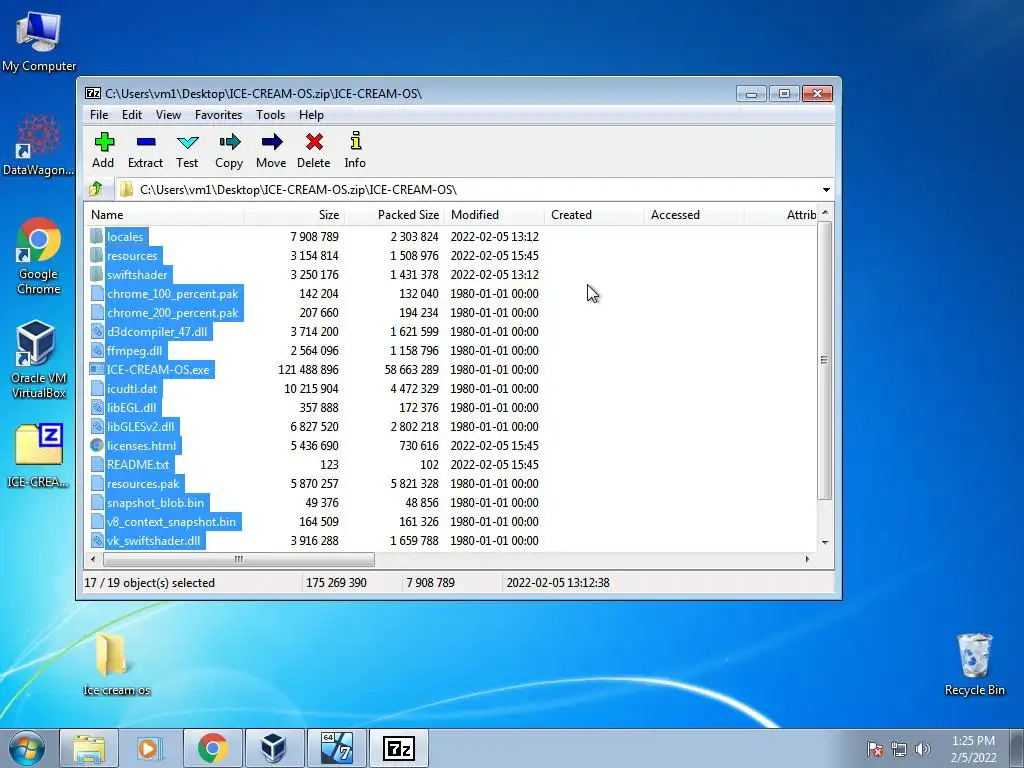Open the File menu

[x=99, y=114]
